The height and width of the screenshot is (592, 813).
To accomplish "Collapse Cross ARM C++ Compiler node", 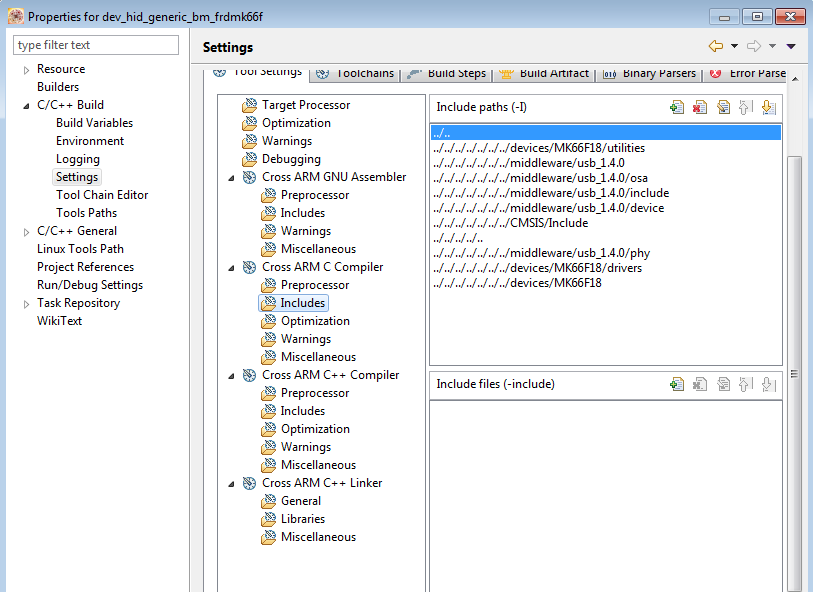I will click(231, 376).
